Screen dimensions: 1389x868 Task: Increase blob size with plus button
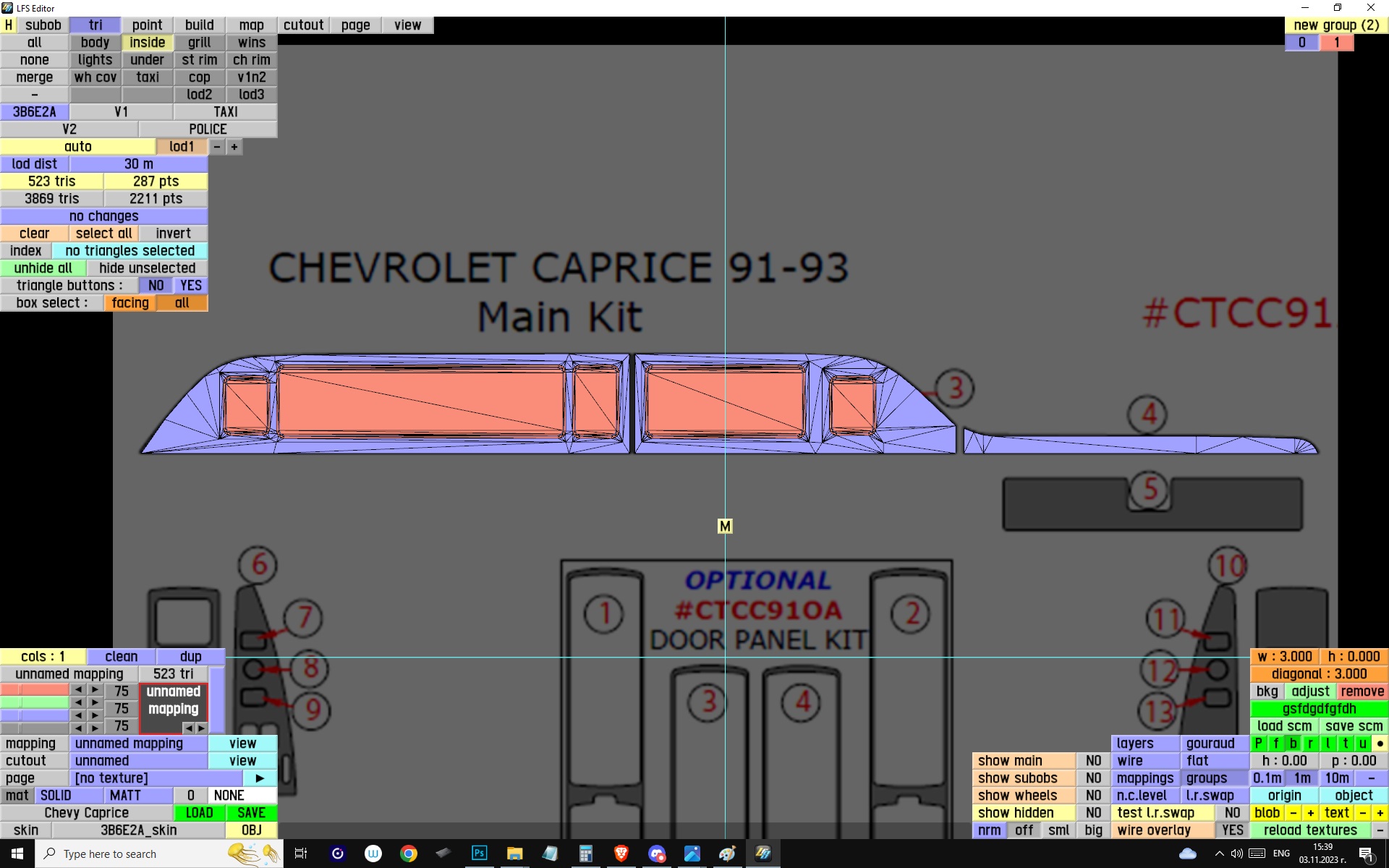1310,813
